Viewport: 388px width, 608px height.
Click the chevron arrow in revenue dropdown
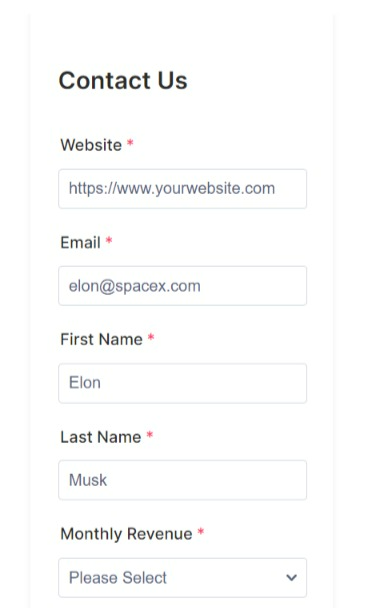(291, 578)
